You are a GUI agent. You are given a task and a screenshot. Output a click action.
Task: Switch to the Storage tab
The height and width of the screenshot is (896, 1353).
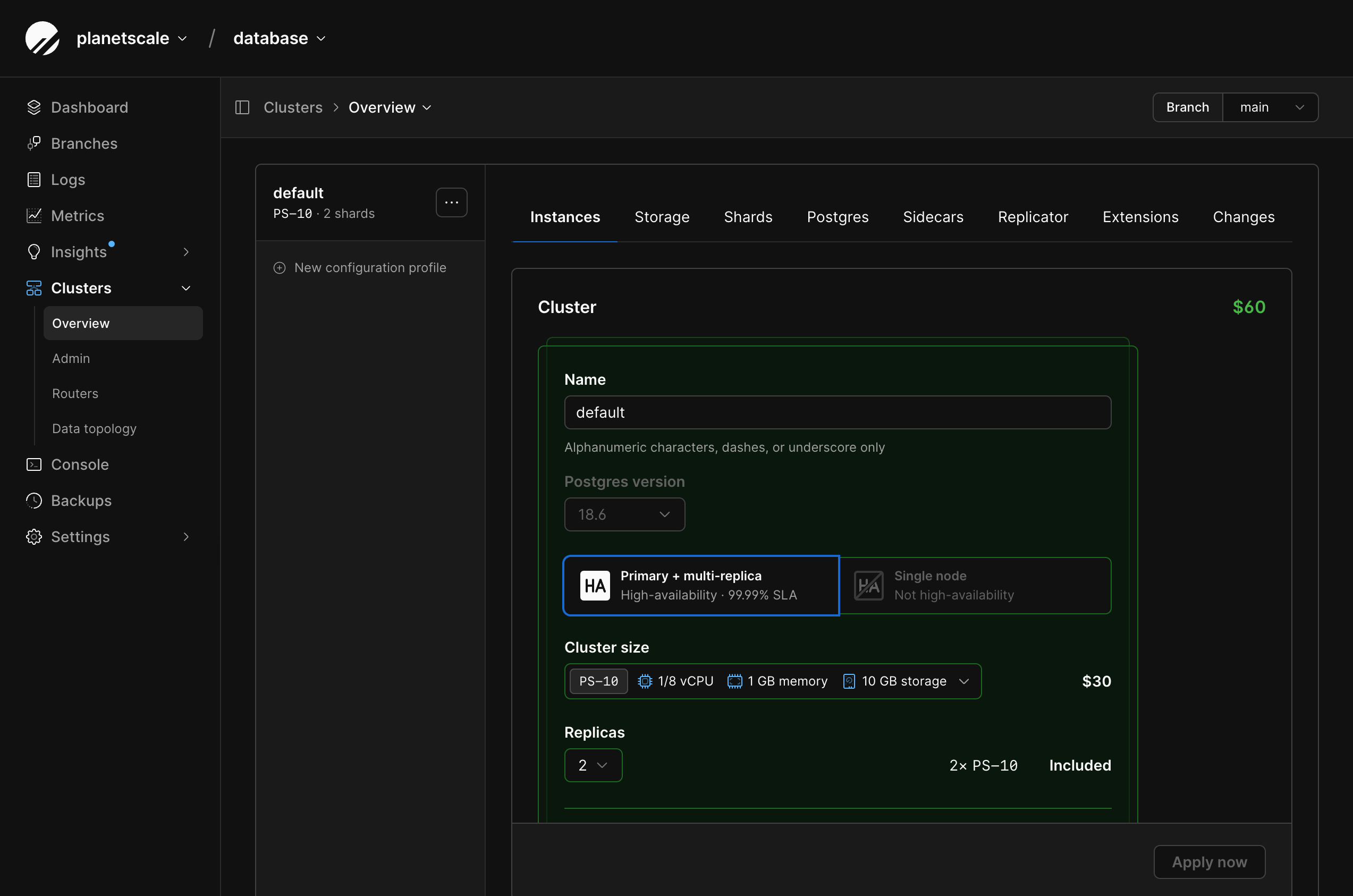(662, 217)
